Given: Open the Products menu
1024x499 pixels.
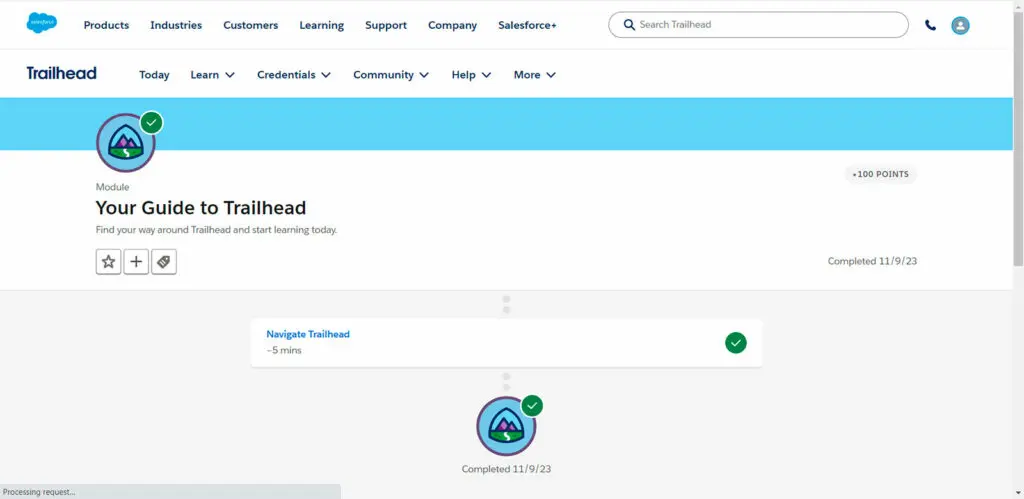Looking at the screenshot, I should click(x=106, y=25).
